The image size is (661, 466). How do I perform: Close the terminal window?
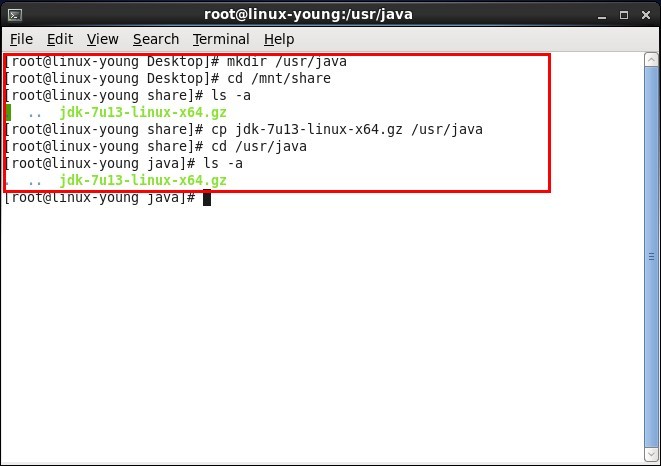(x=646, y=15)
